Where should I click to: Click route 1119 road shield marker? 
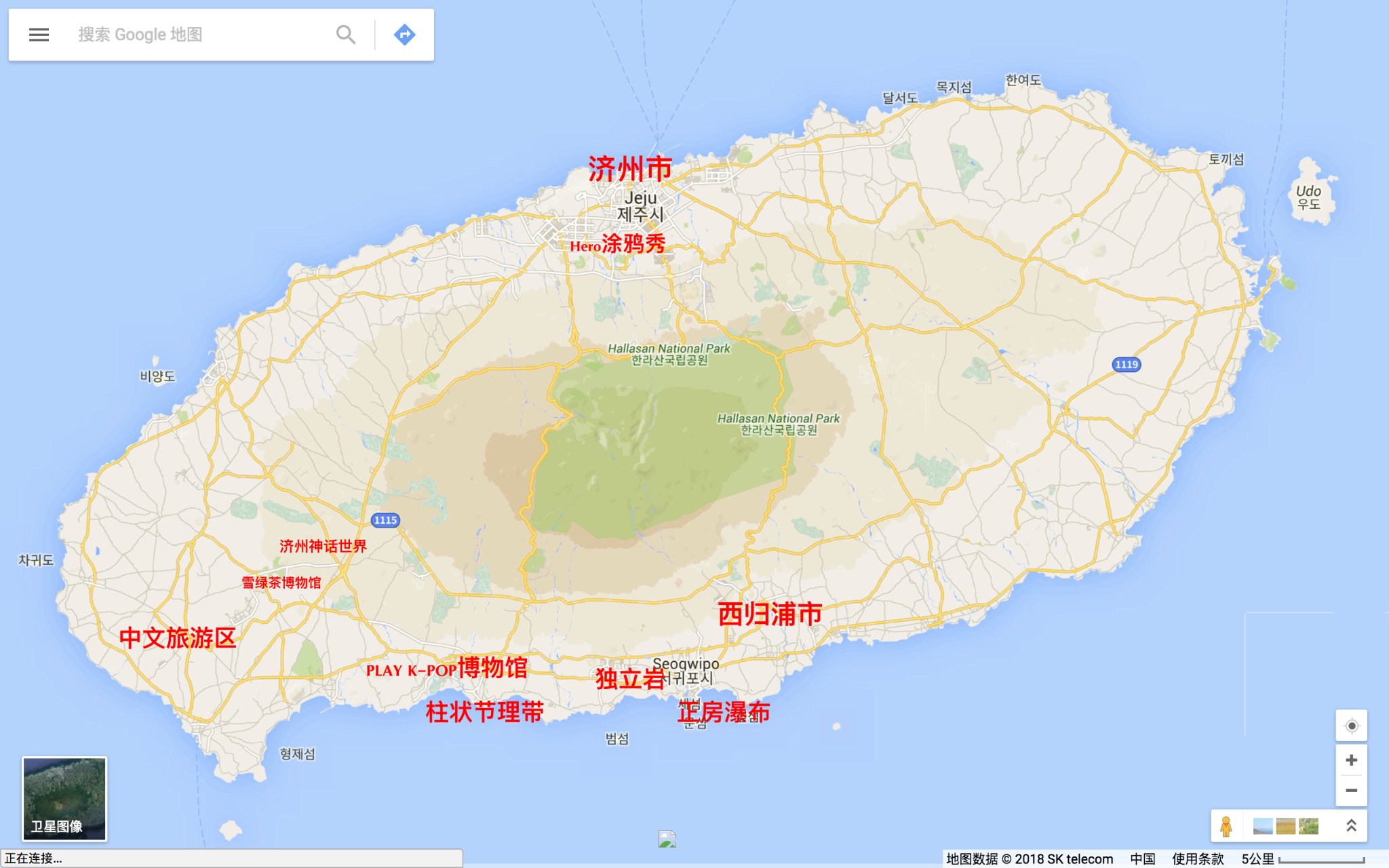1127,365
